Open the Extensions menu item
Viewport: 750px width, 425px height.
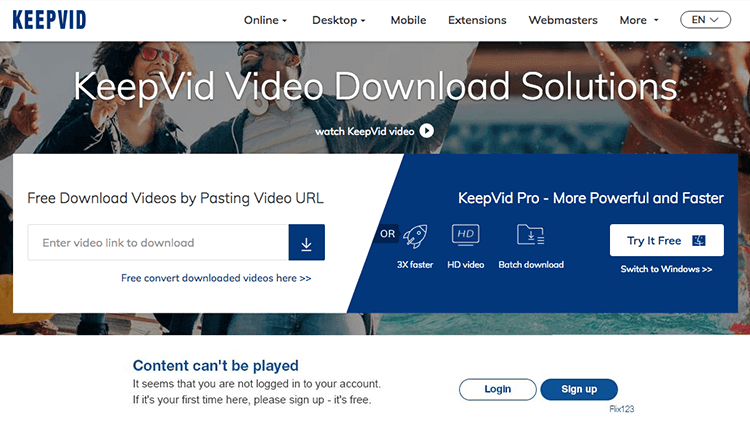click(477, 20)
